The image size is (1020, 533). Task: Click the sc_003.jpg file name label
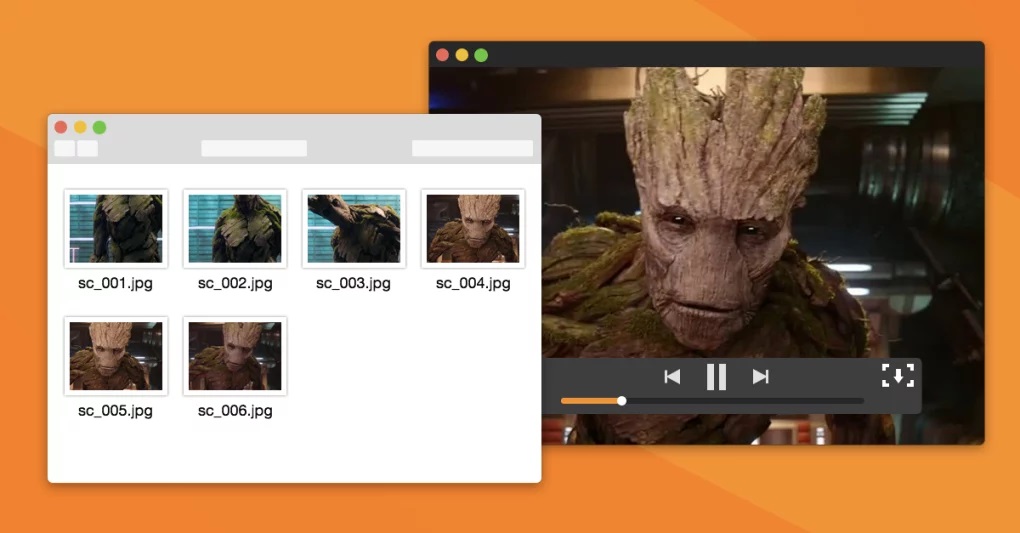point(353,284)
